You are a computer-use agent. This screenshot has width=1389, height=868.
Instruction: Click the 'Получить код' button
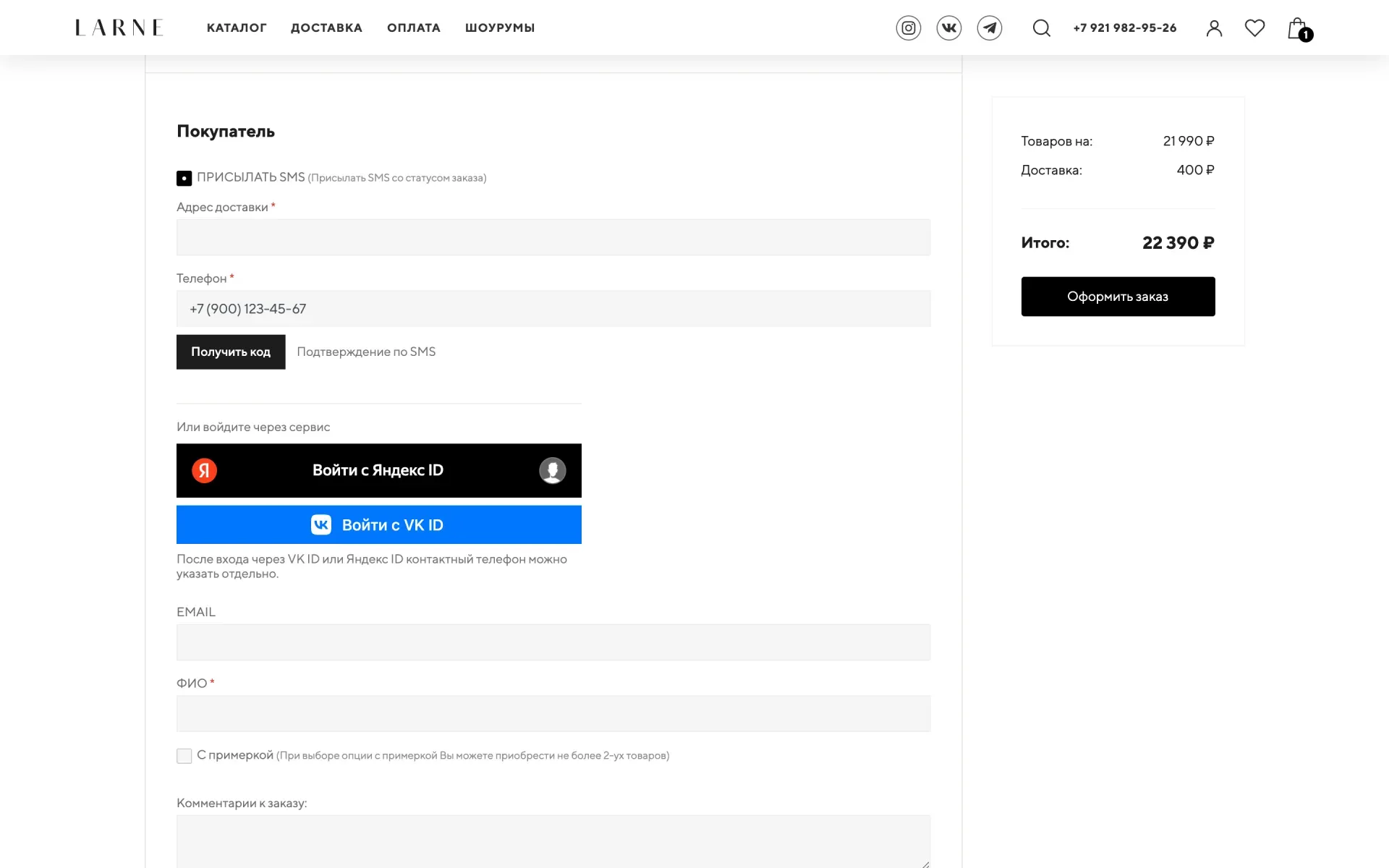tap(231, 352)
